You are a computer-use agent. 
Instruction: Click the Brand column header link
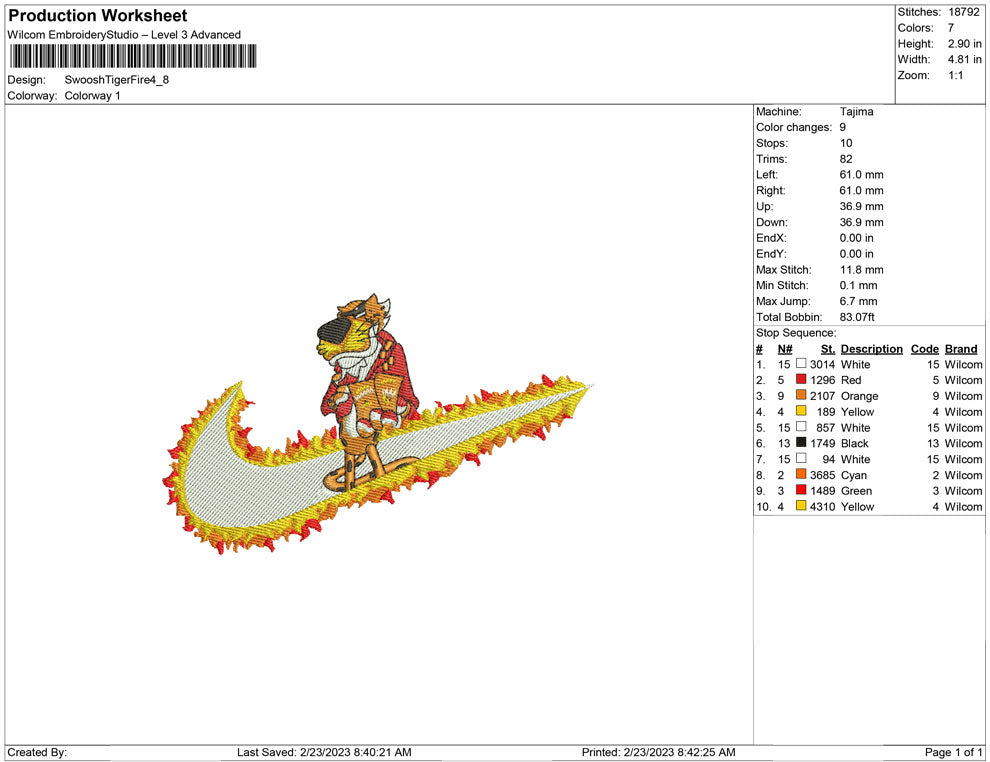pyautogui.click(x=961, y=348)
